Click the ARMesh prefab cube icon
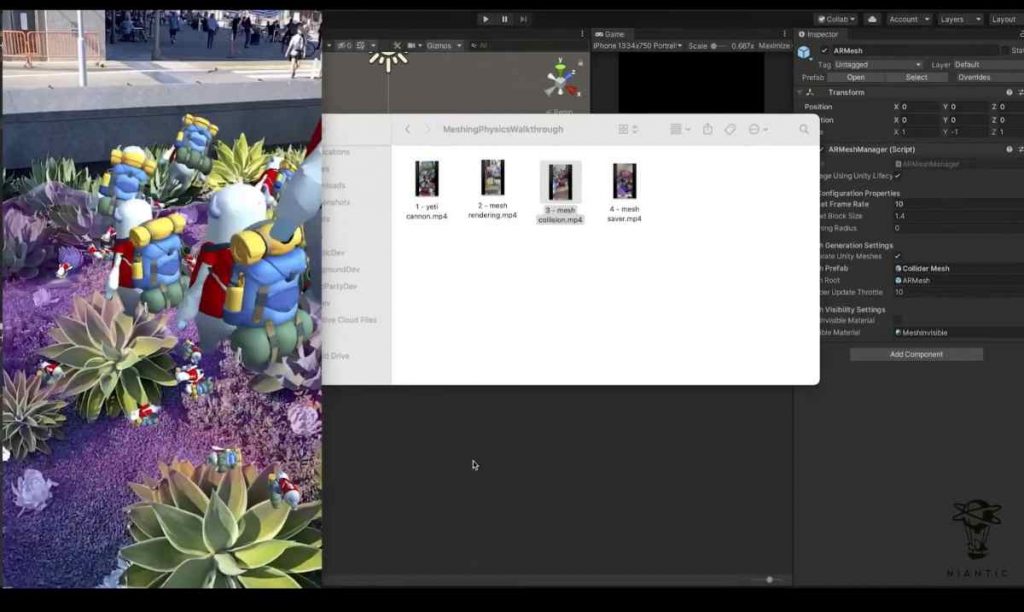Viewport: 1024px width, 612px height. pos(804,52)
